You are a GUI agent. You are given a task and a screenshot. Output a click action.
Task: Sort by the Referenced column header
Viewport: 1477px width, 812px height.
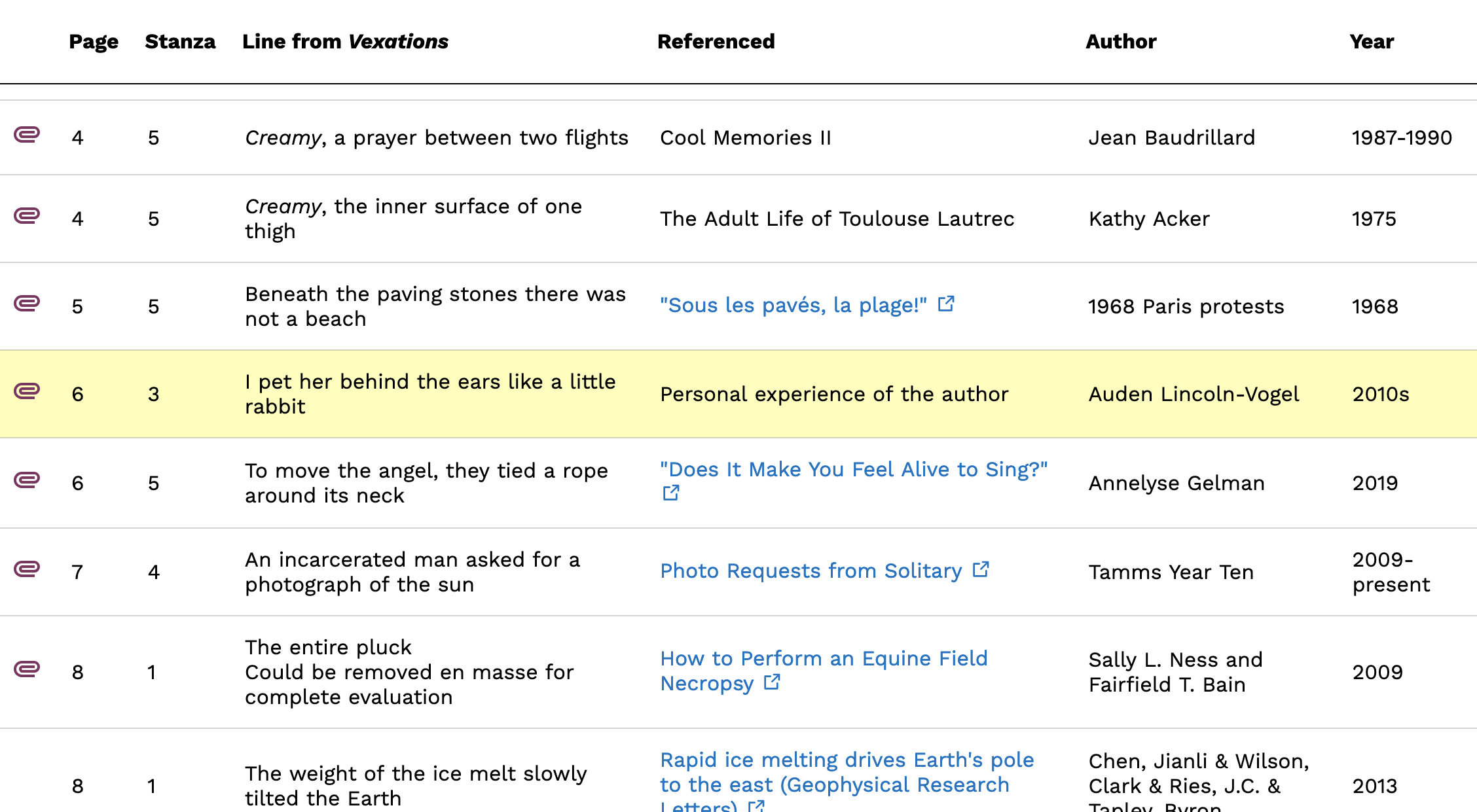(x=716, y=42)
